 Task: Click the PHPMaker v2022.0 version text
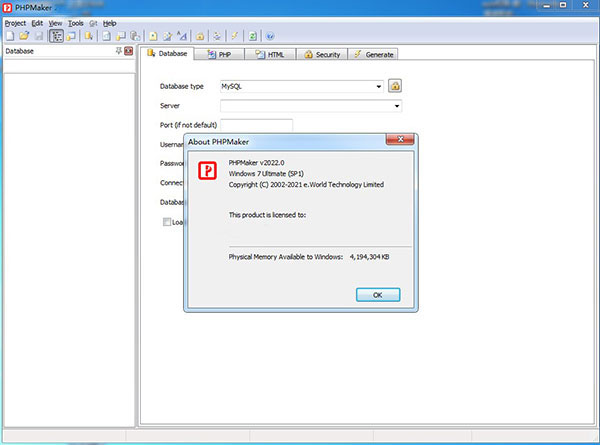256,163
